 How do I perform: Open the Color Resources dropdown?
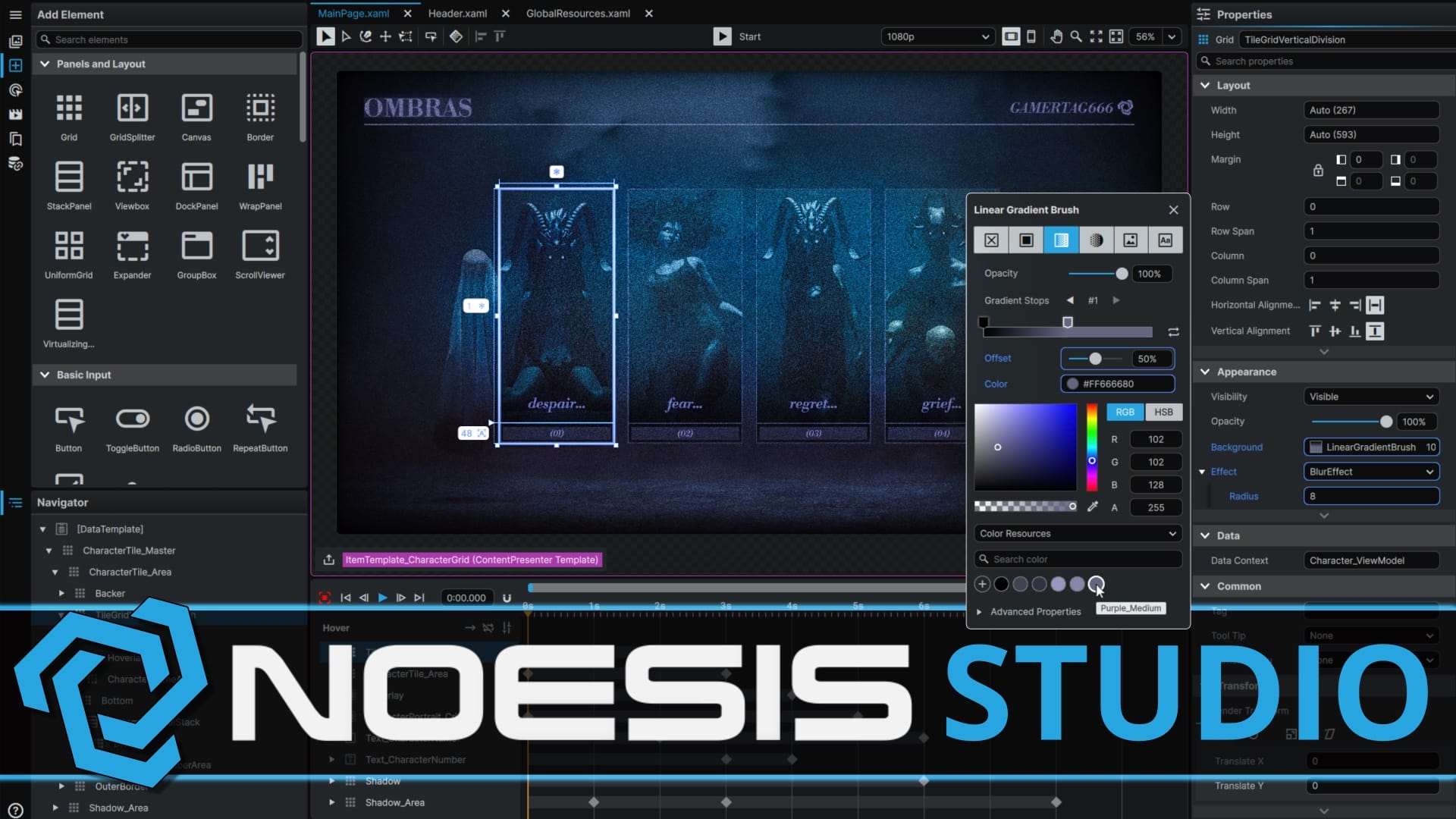point(1077,534)
